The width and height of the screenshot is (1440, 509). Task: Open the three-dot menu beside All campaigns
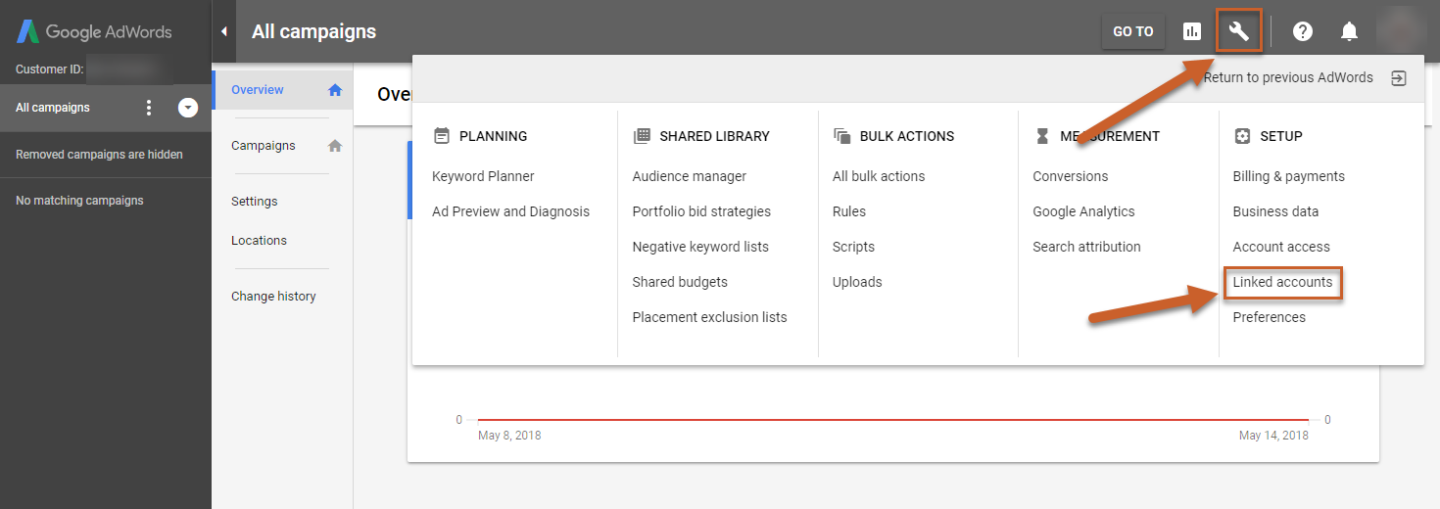[x=149, y=108]
